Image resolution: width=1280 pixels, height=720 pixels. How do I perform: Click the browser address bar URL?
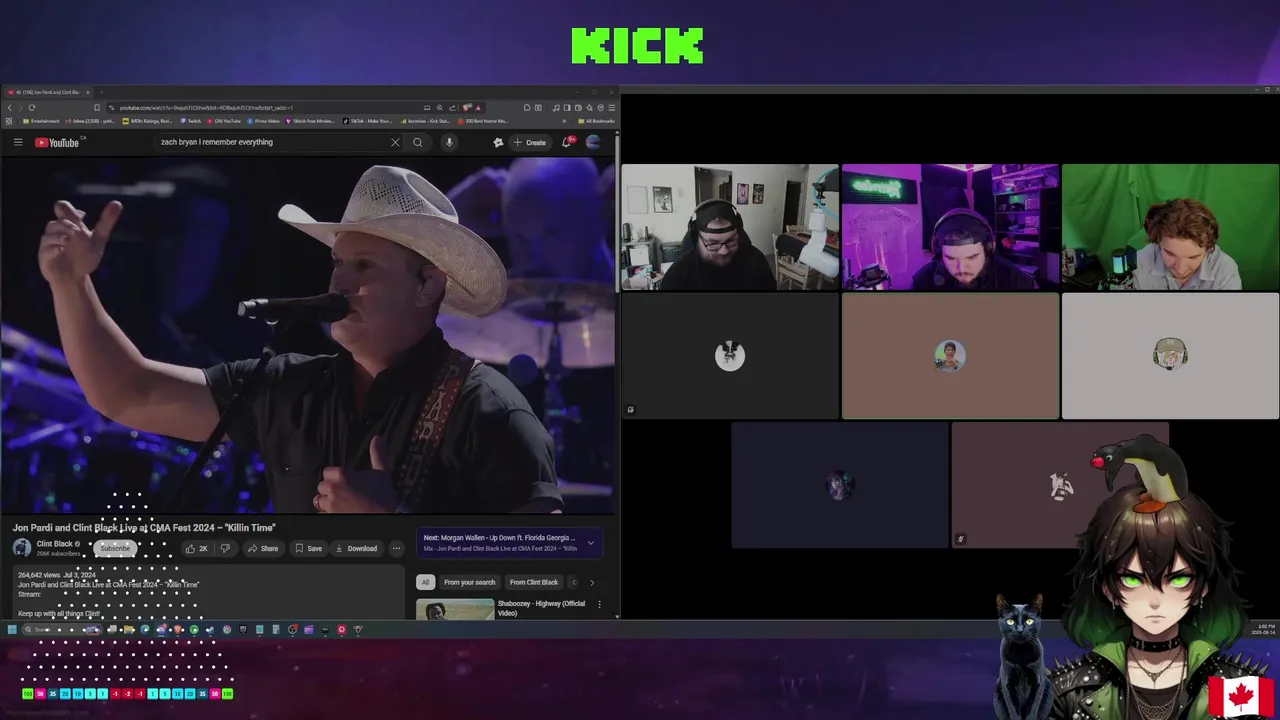pos(205,107)
